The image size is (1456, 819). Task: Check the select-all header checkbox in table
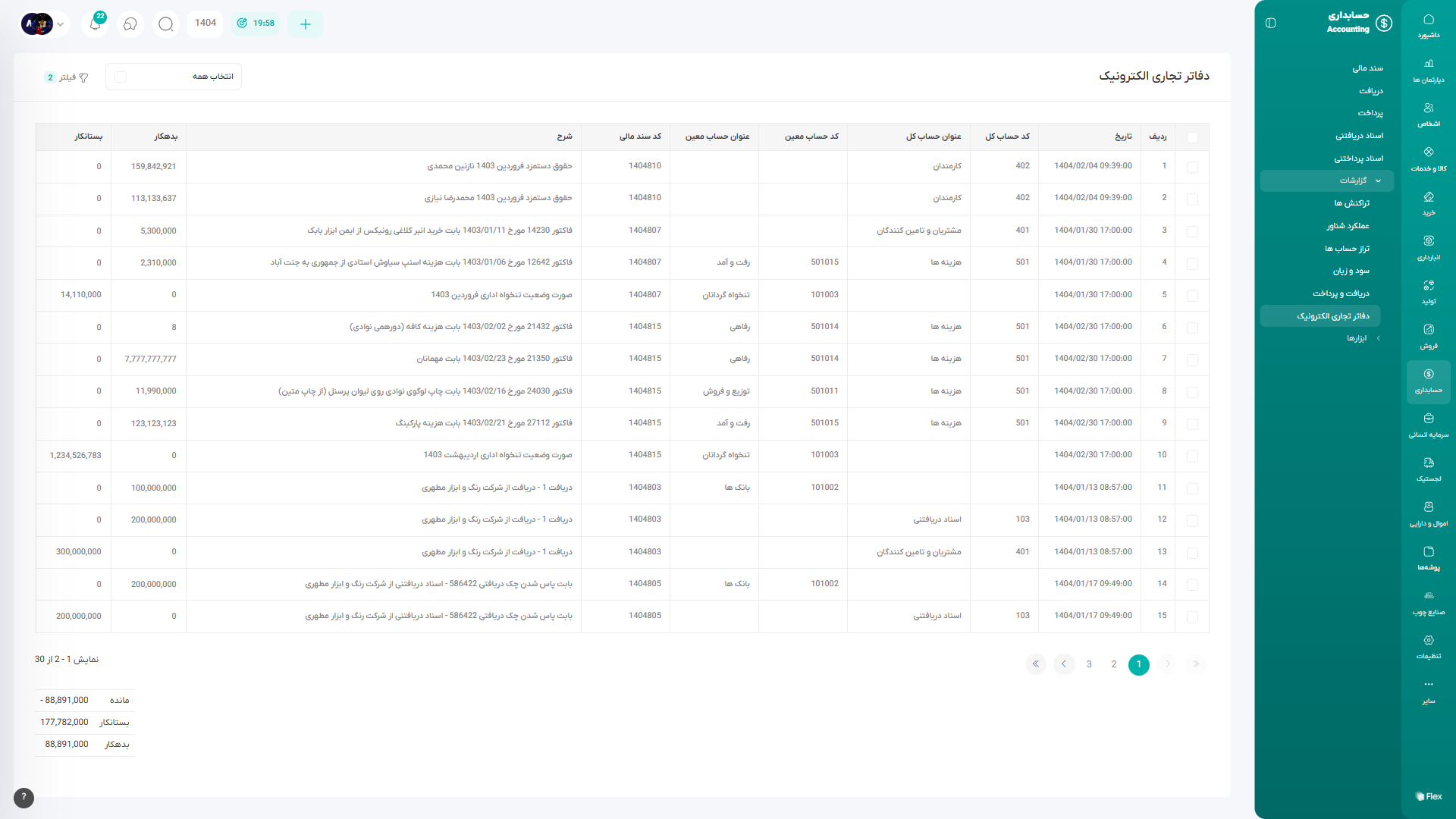coord(1192,137)
